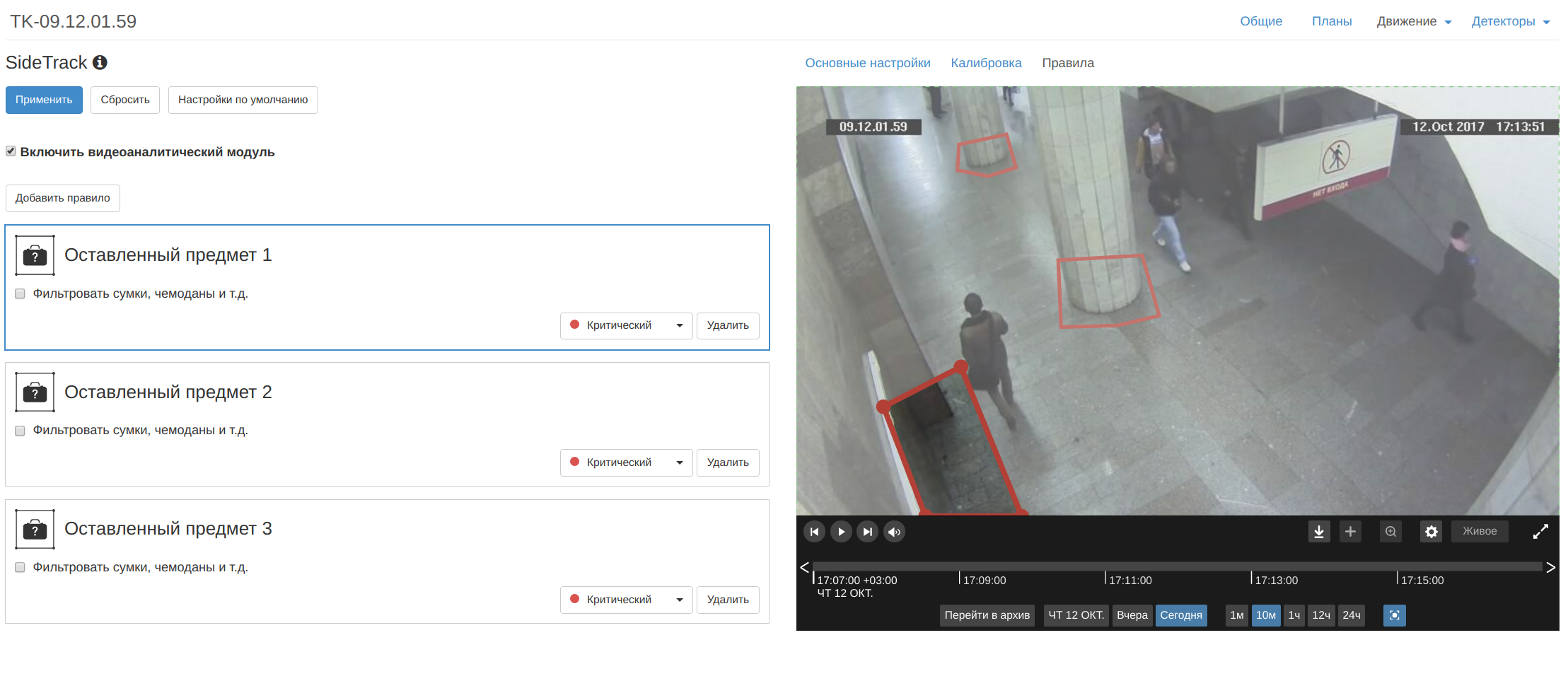Click the abandoned item icon for rule 1

pos(35,255)
